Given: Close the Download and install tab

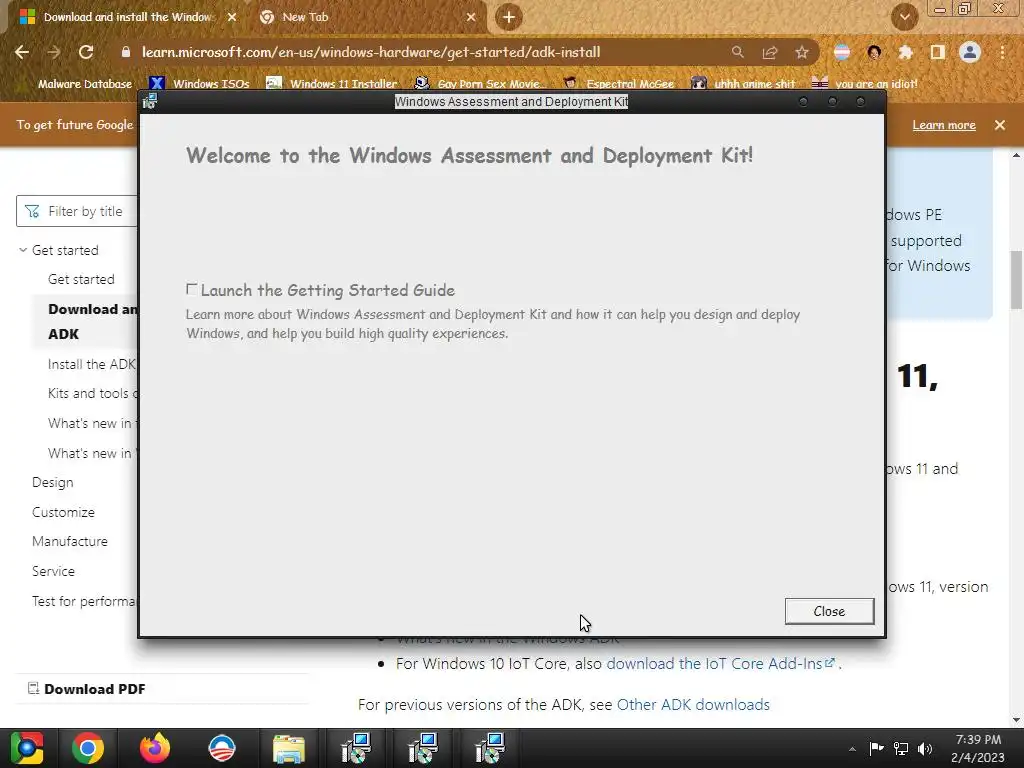Looking at the screenshot, I should point(232,17).
